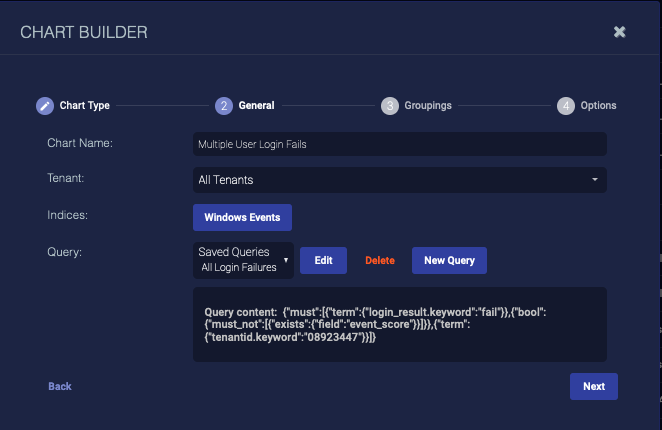The image size is (662, 430).
Task: Edit the All Login Failures query
Action: pos(323,260)
